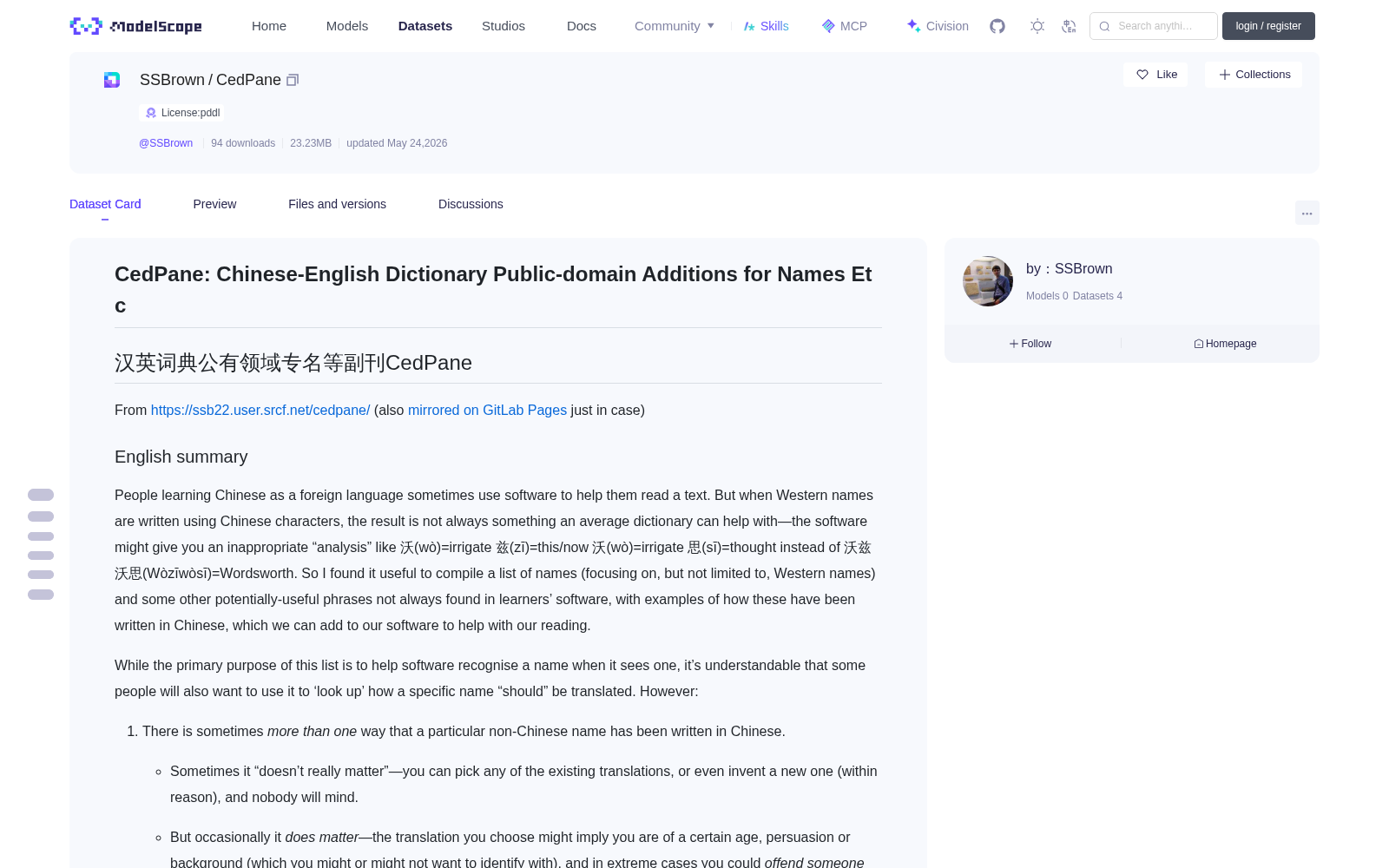
Task: Switch to Files and versions tab
Action: click(x=337, y=204)
